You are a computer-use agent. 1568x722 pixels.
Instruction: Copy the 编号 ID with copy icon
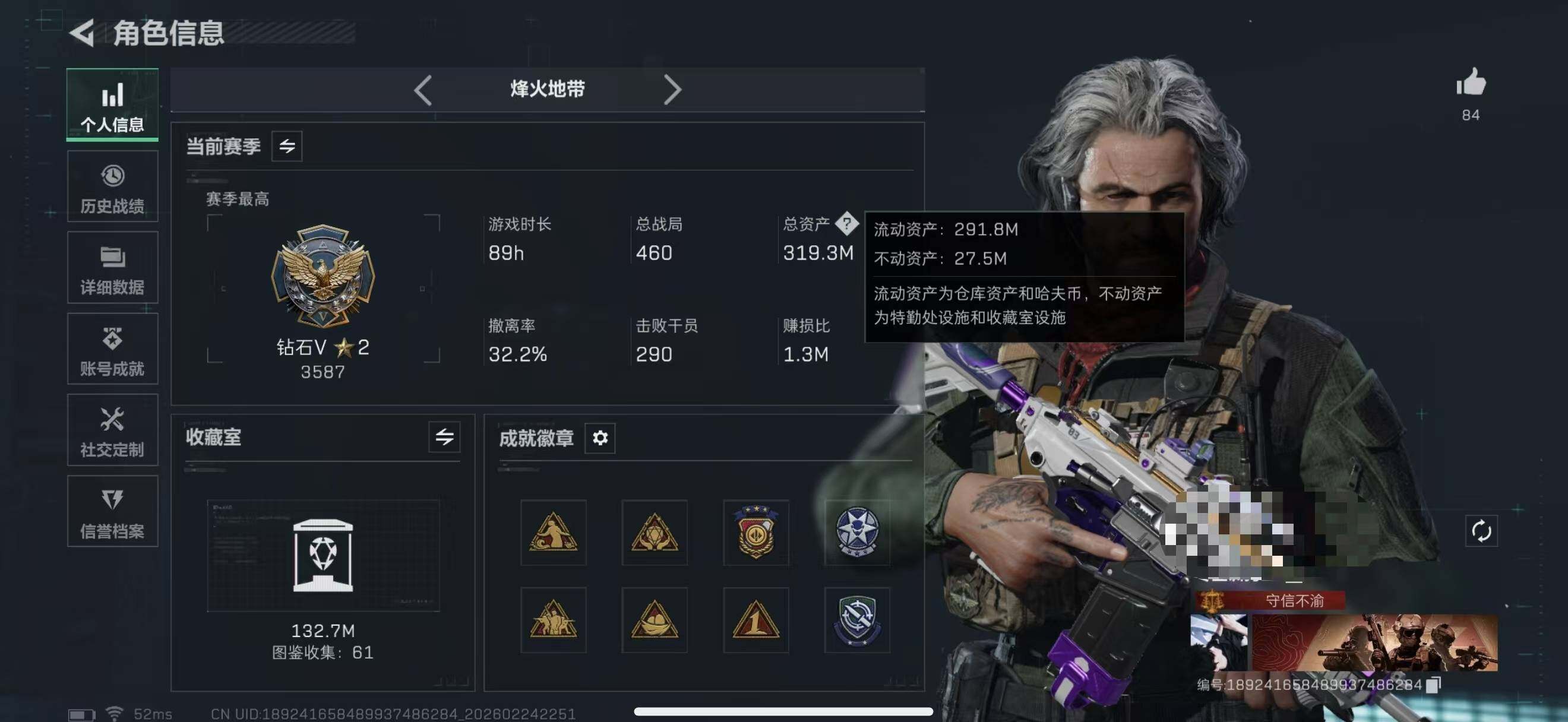point(1434,685)
